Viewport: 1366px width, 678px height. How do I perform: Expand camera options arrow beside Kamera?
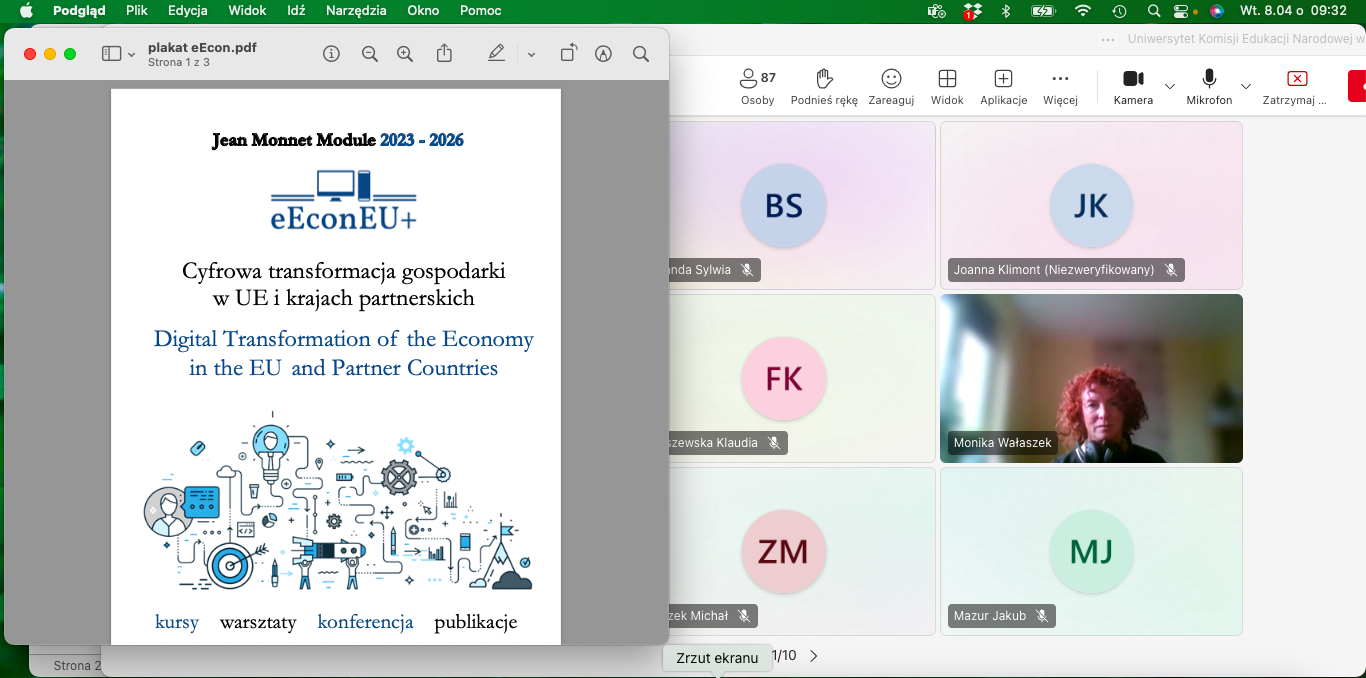point(1170,86)
